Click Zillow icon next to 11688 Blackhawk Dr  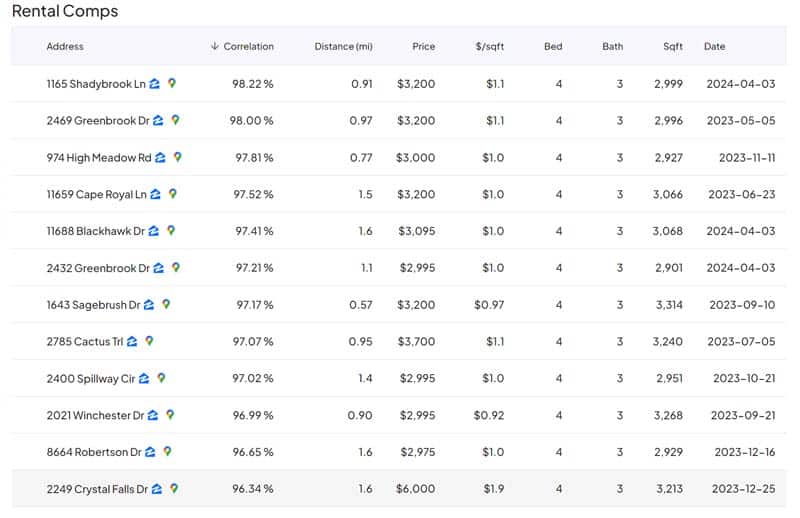[154, 231]
